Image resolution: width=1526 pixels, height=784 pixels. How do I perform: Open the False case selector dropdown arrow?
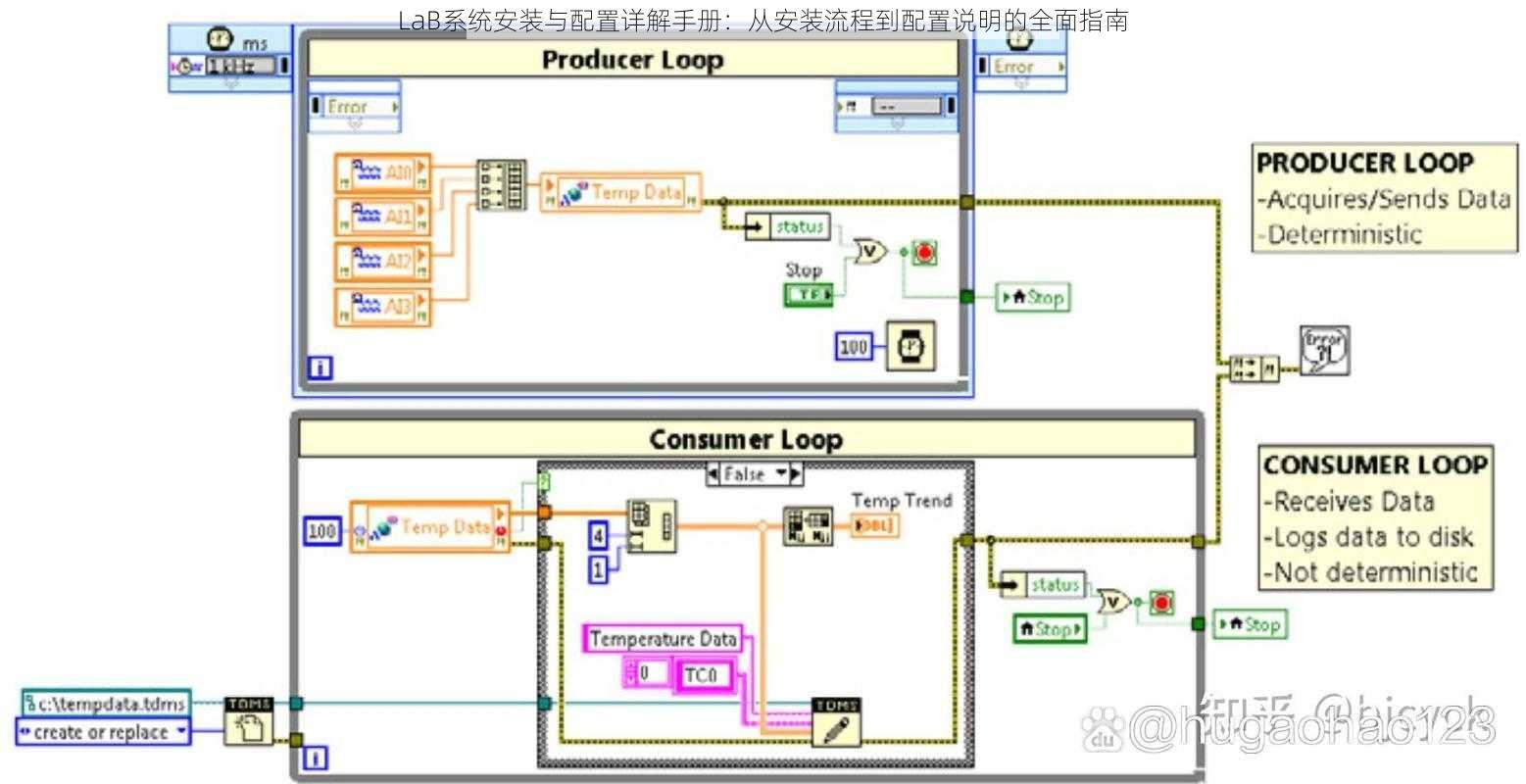pyautogui.click(x=782, y=474)
